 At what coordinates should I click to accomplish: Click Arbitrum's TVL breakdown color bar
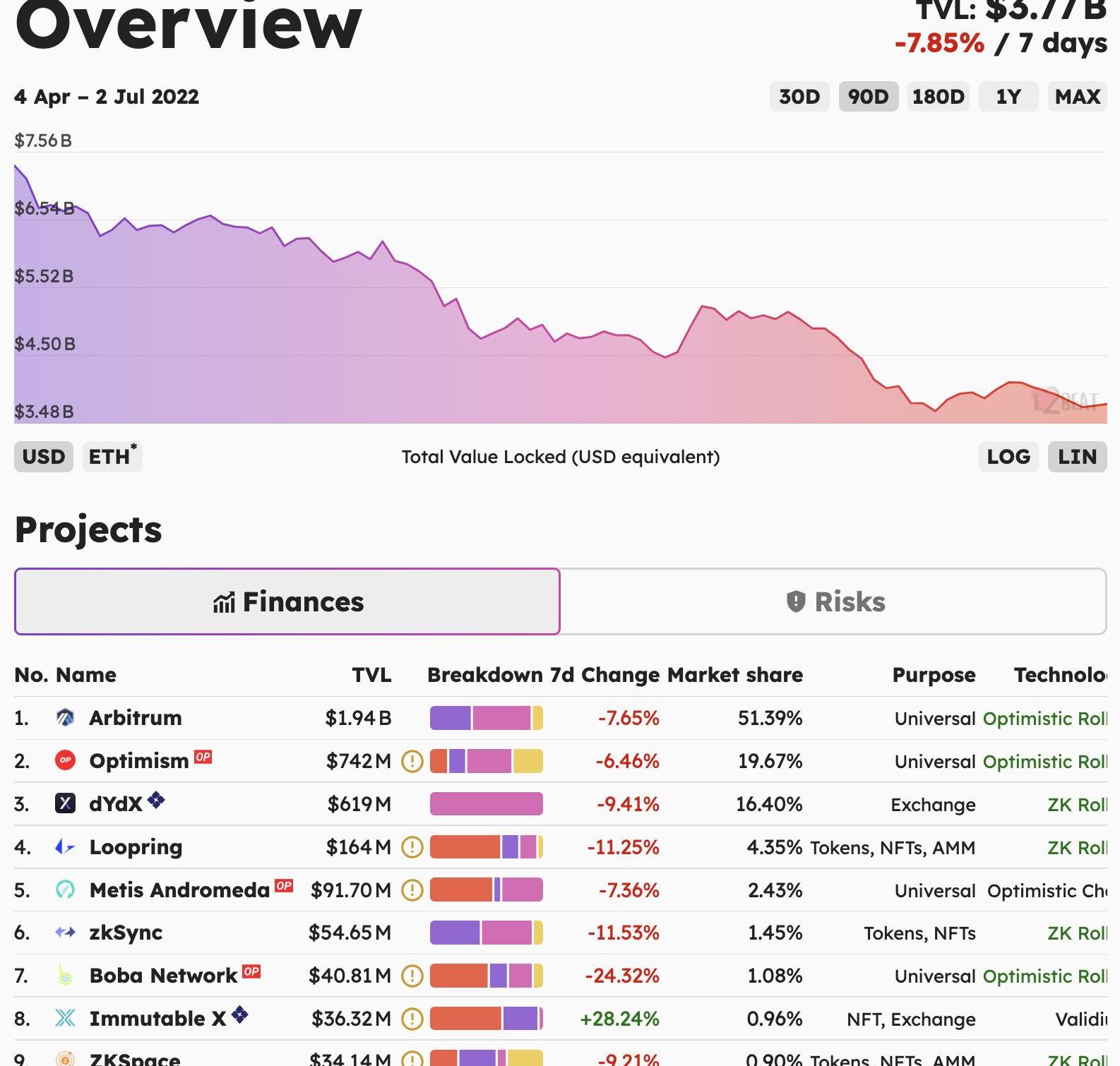487,718
